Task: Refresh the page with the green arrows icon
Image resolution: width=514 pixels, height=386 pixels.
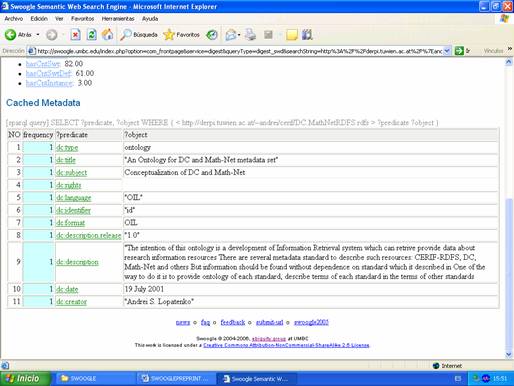Action: [x=92, y=35]
